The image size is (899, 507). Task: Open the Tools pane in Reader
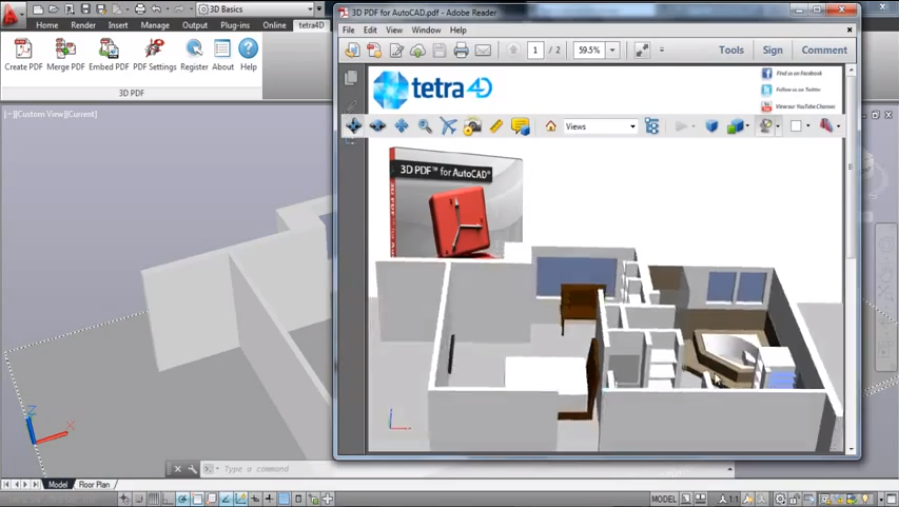pyautogui.click(x=731, y=50)
